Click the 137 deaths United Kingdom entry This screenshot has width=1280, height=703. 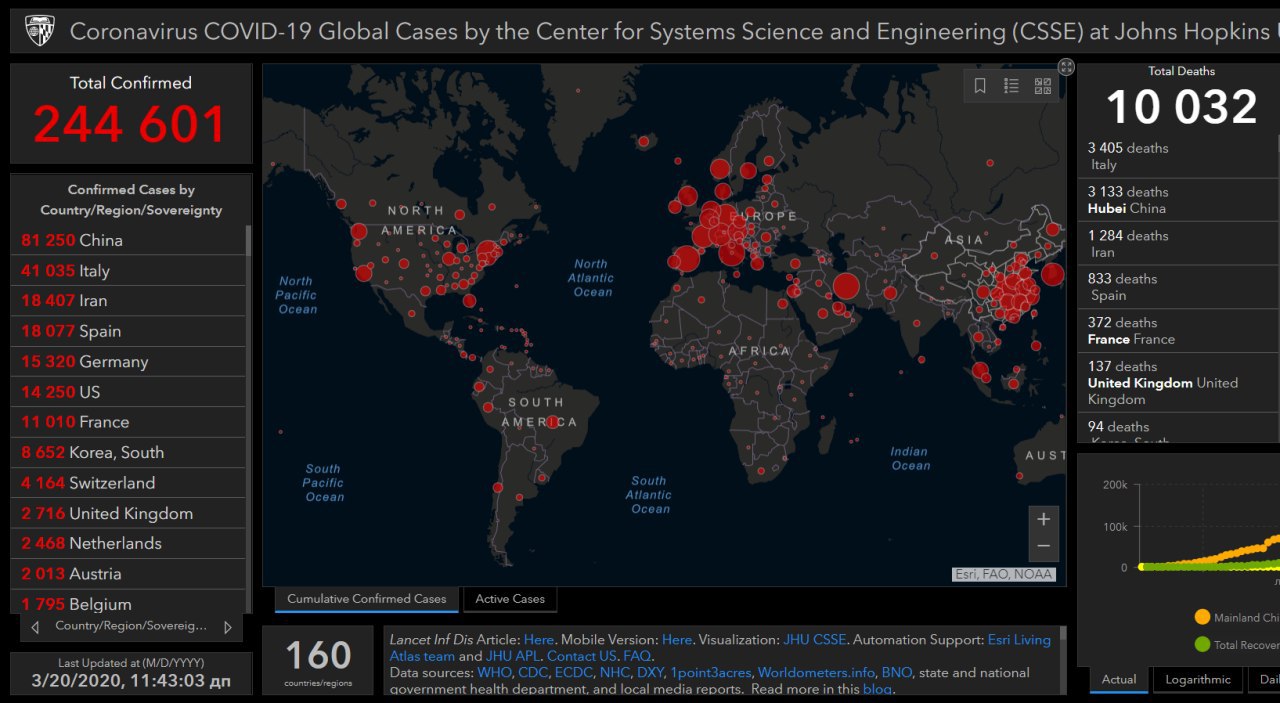coord(1178,383)
